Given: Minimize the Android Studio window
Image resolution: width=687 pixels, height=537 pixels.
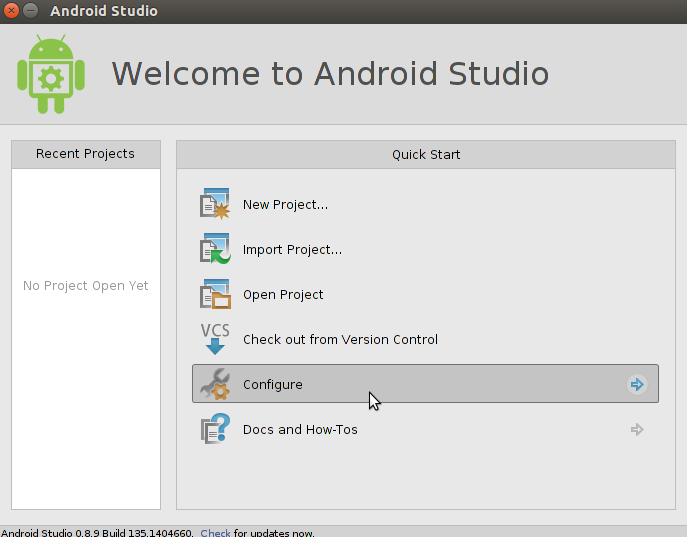Looking at the screenshot, I should point(30,11).
